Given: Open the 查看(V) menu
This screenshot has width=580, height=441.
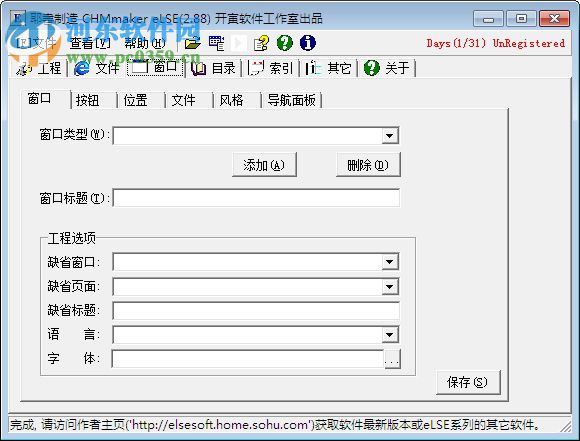Looking at the screenshot, I should click(x=90, y=43).
